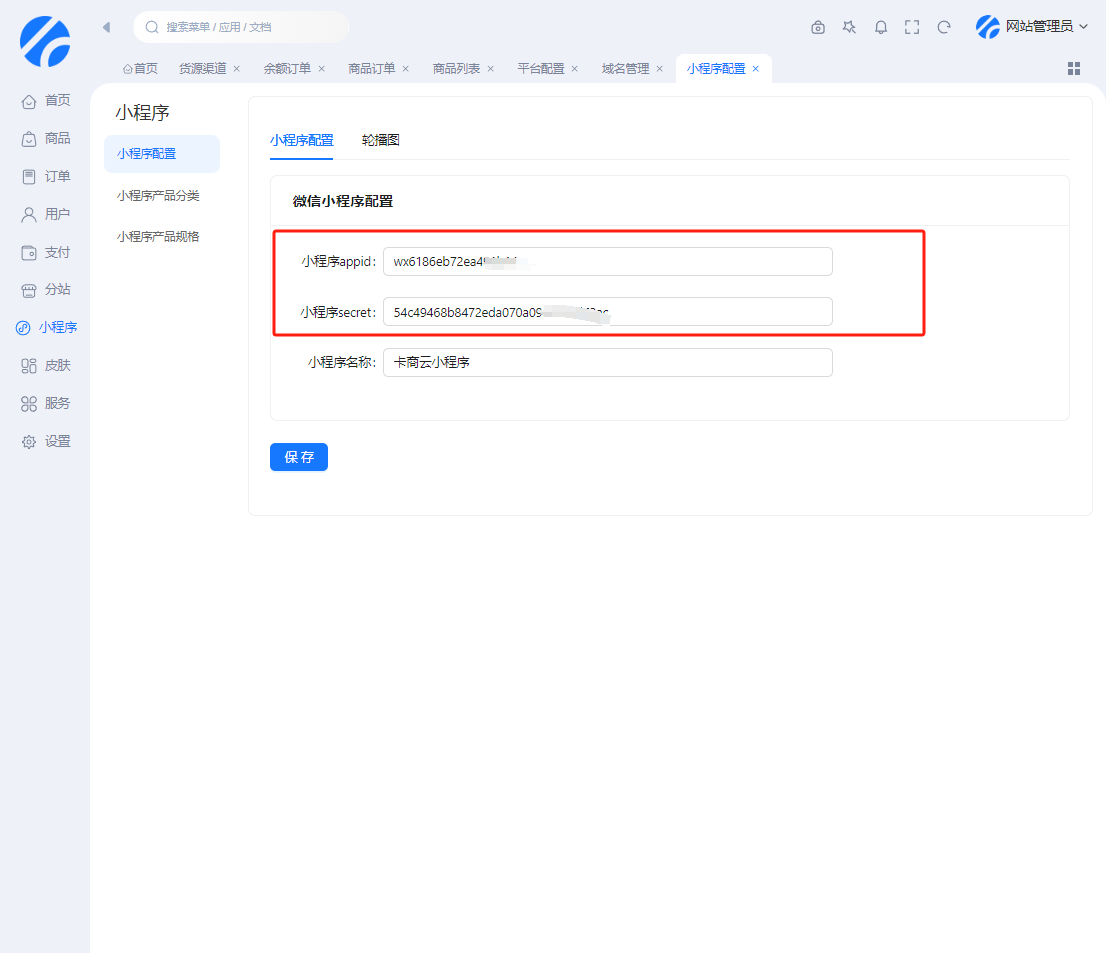Screen dimensions: 1106x953
Task: Open 商品 in the left sidebar
Action: click(x=46, y=138)
